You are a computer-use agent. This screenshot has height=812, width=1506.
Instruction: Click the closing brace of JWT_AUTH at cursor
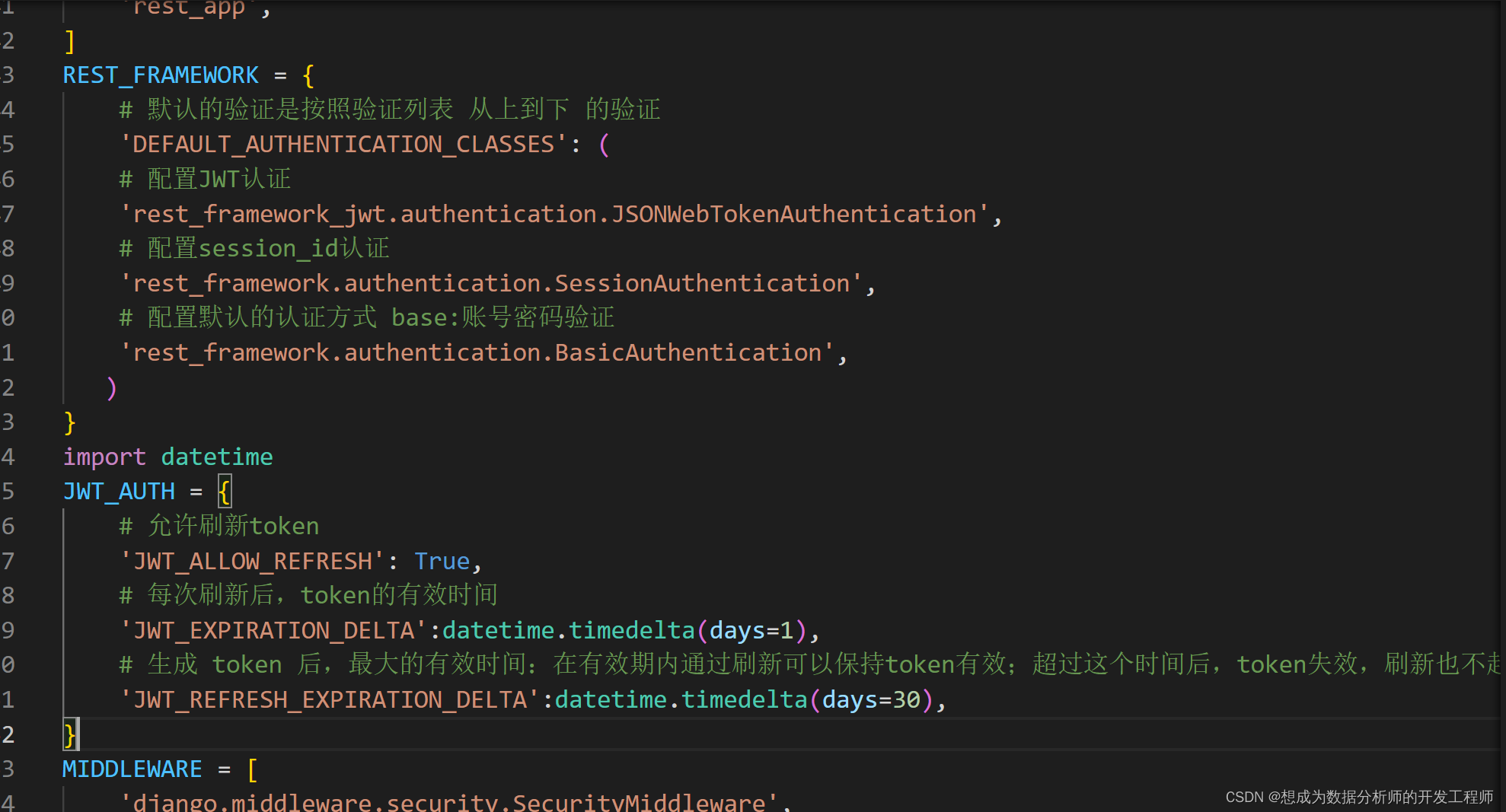tap(69, 735)
